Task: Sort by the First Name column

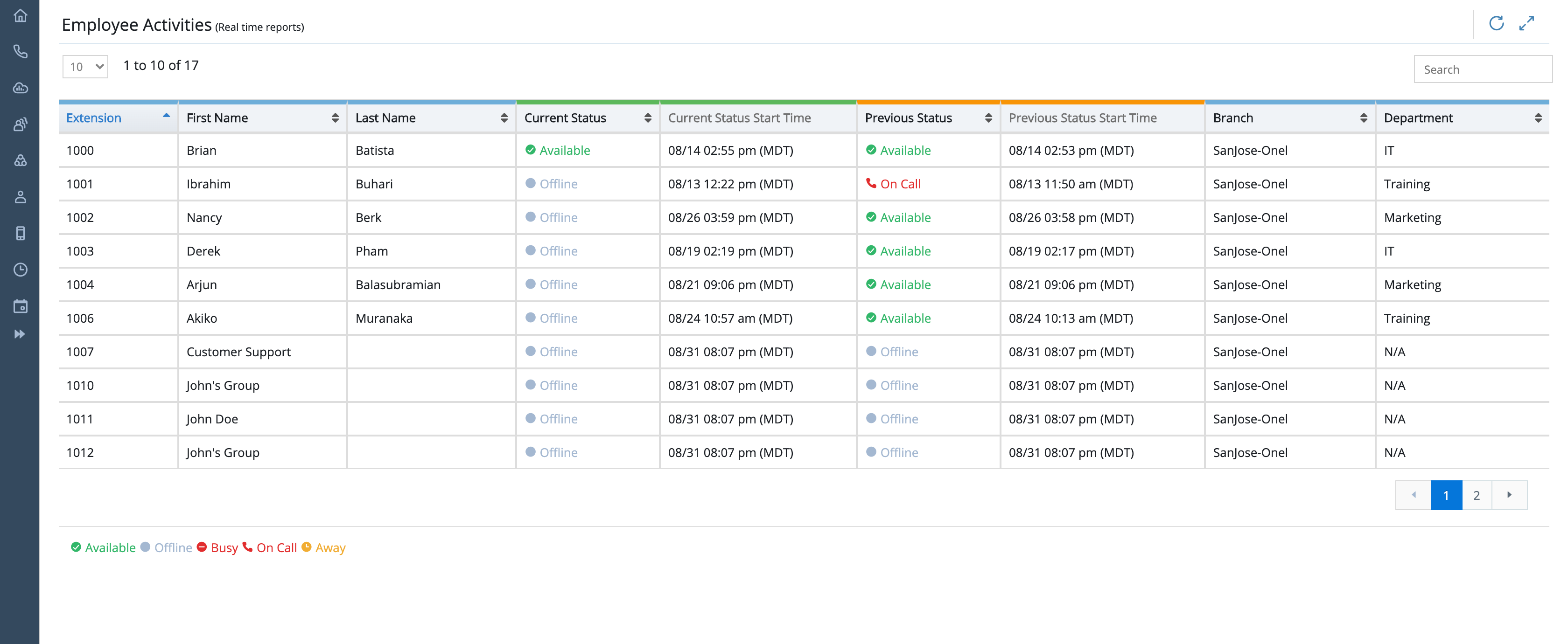Action: pos(262,118)
